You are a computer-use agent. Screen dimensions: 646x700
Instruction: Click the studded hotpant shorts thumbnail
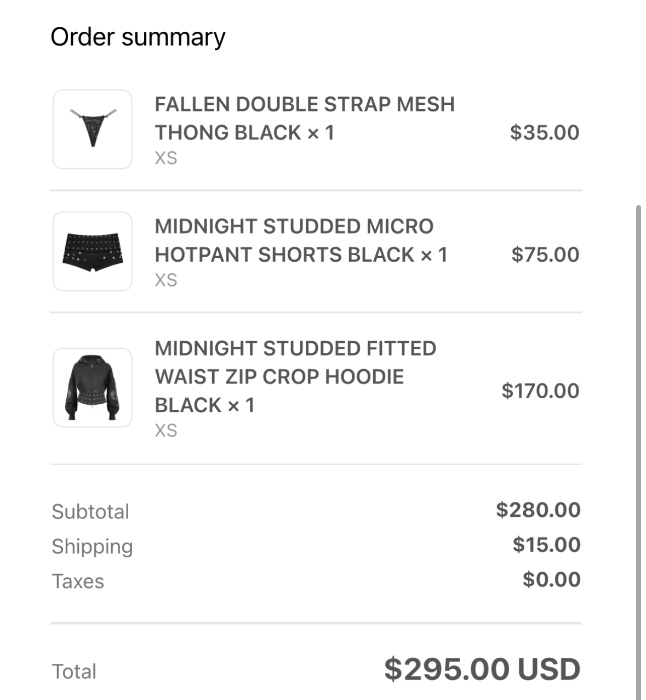click(x=92, y=251)
